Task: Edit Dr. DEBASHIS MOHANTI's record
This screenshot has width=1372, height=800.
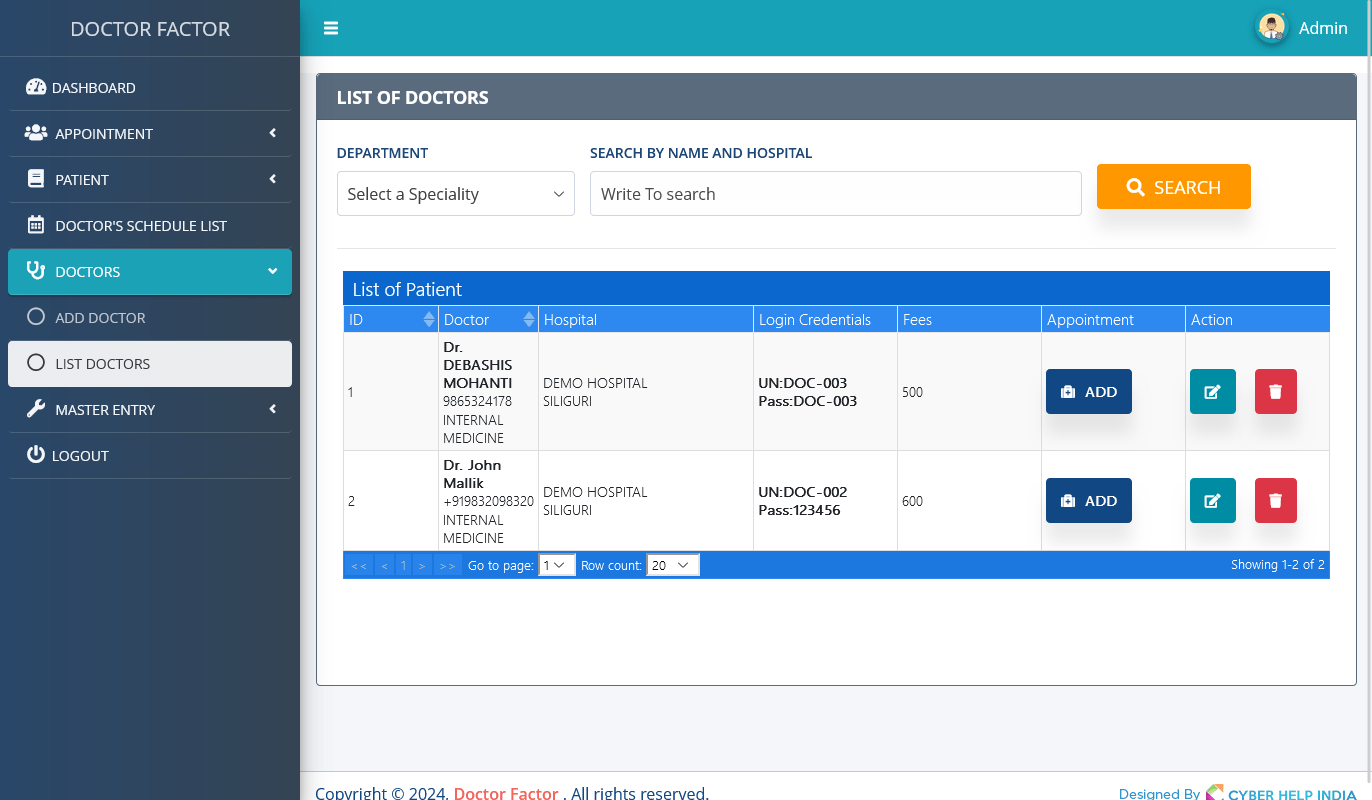Action: tap(1212, 392)
